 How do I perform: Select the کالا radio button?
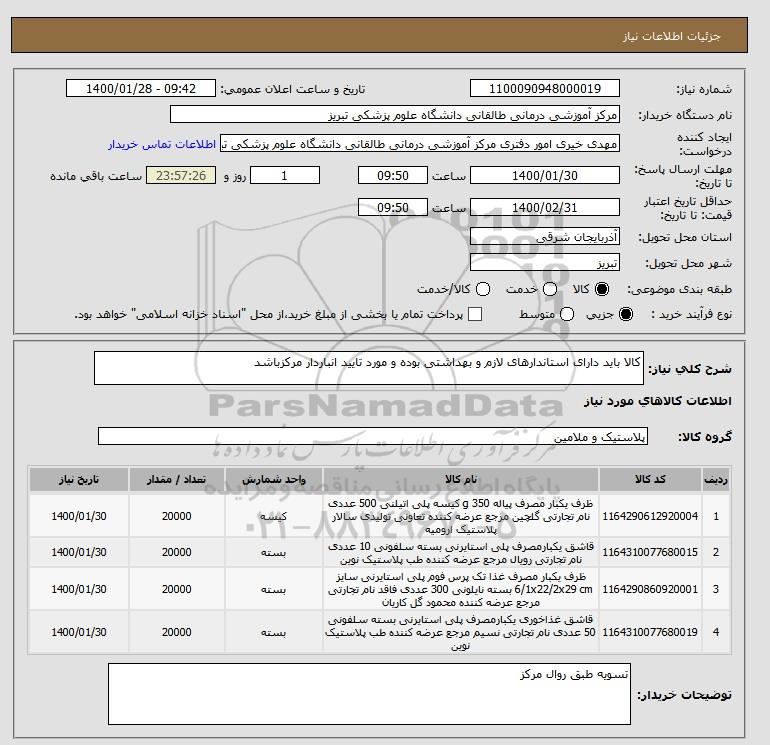click(x=602, y=289)
